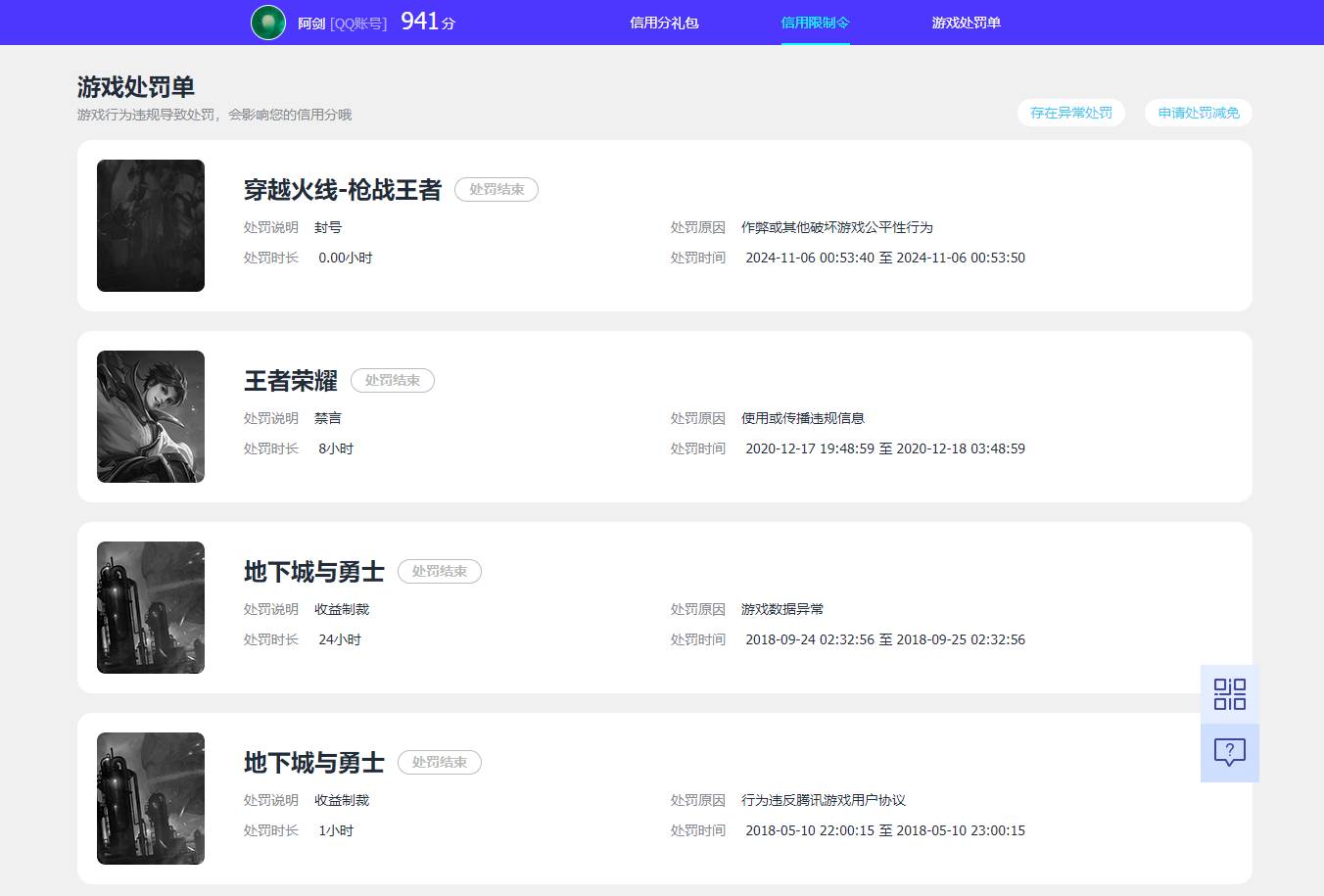Viewport: 1324px width, 896px height.
Task: Click the 处罚结束 badge on 穿越火线-枪战王者
Action: click(x=496, y=190)
